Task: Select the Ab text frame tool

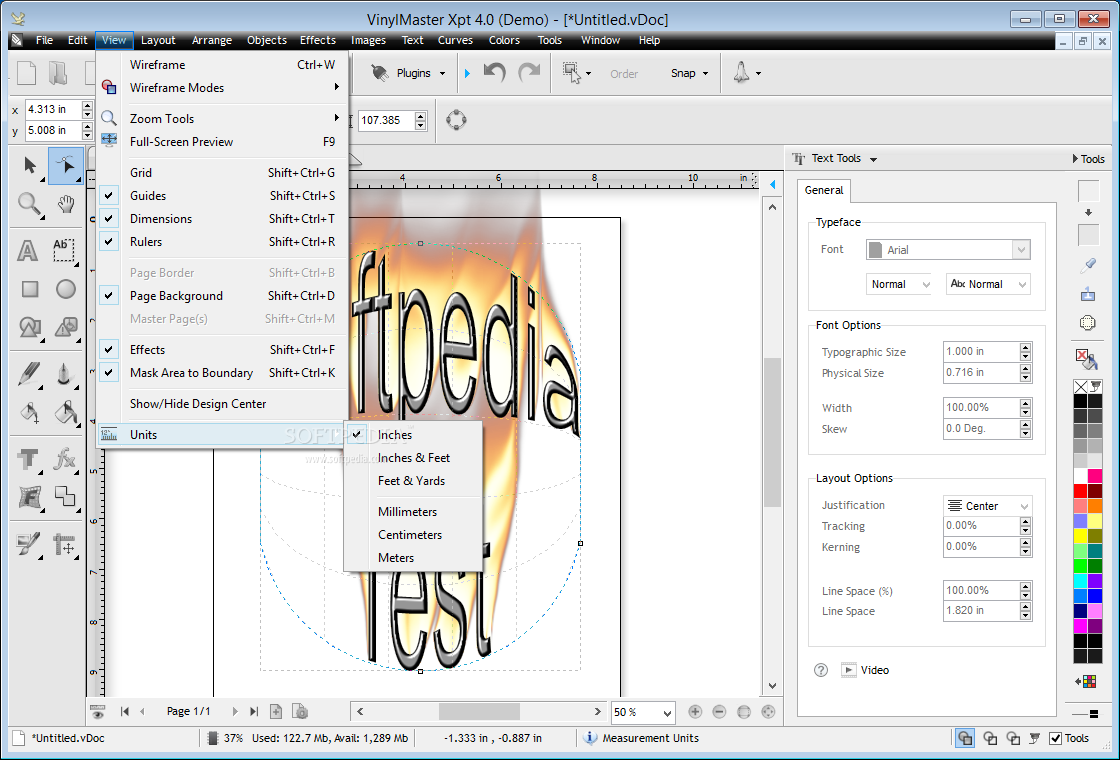Action: tap(64, 249)
